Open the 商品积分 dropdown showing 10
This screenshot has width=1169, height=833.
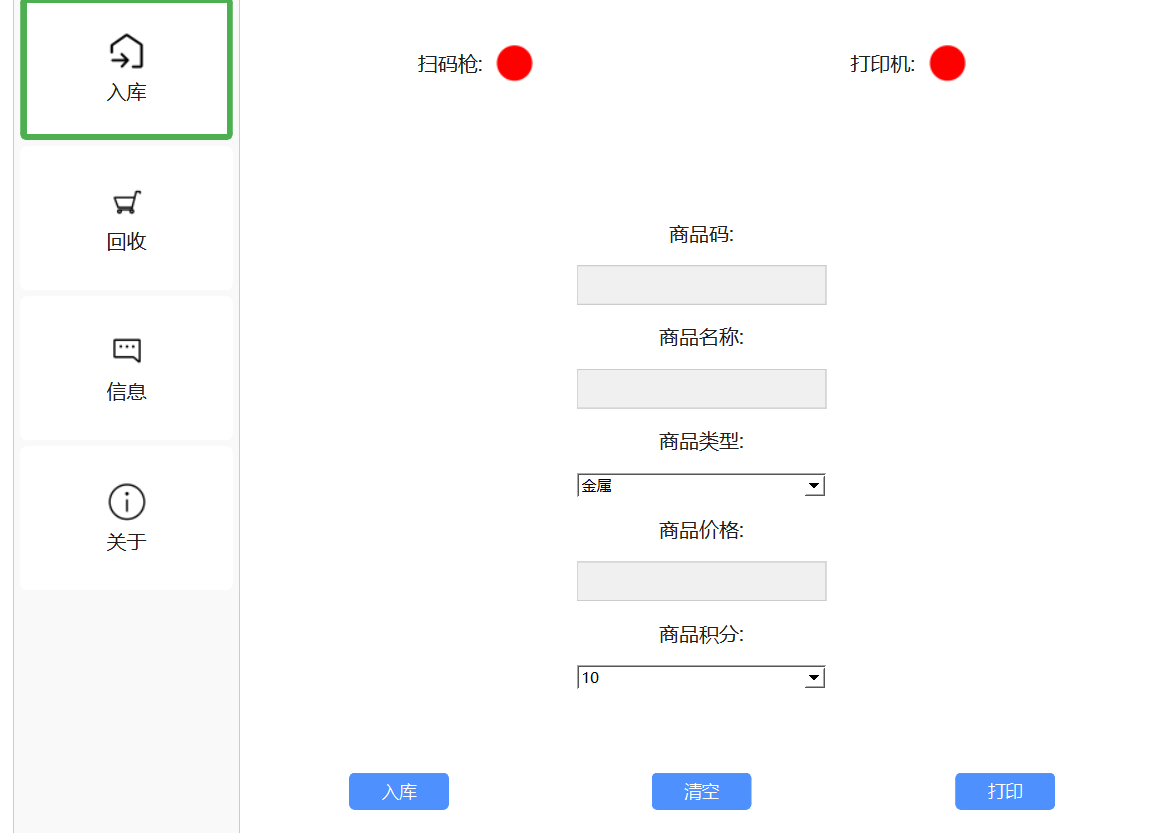click(x=700, y=677)
